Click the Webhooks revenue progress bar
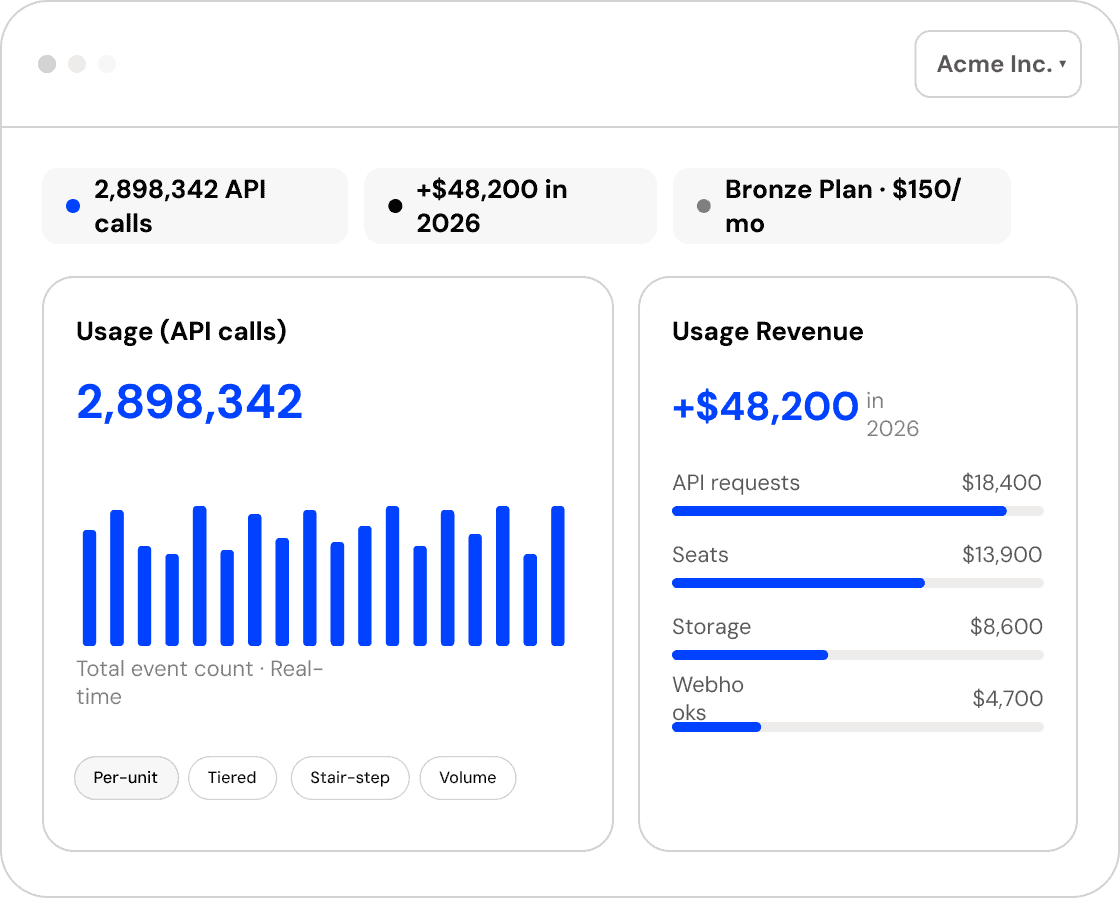 click(857, 727)
